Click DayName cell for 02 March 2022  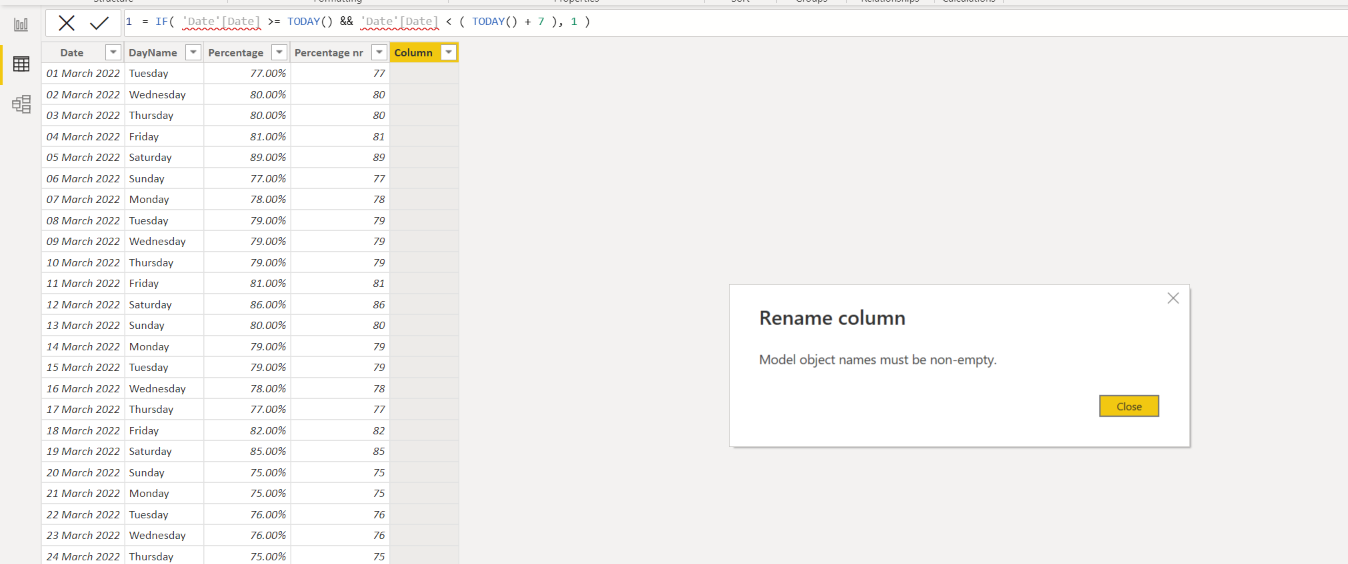click(164, 94)
